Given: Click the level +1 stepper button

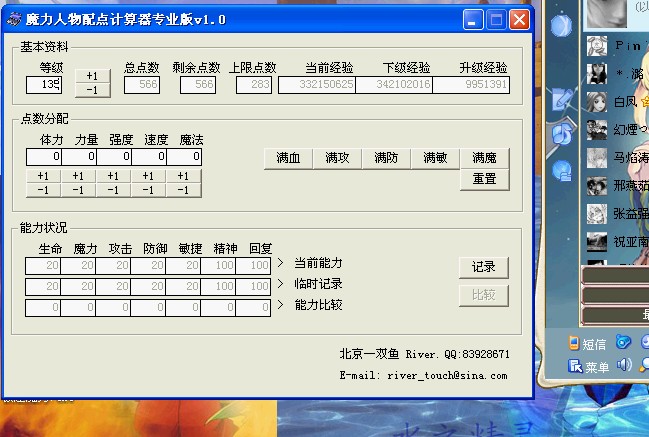Looking at the screenshot, I should pos(93,76).
